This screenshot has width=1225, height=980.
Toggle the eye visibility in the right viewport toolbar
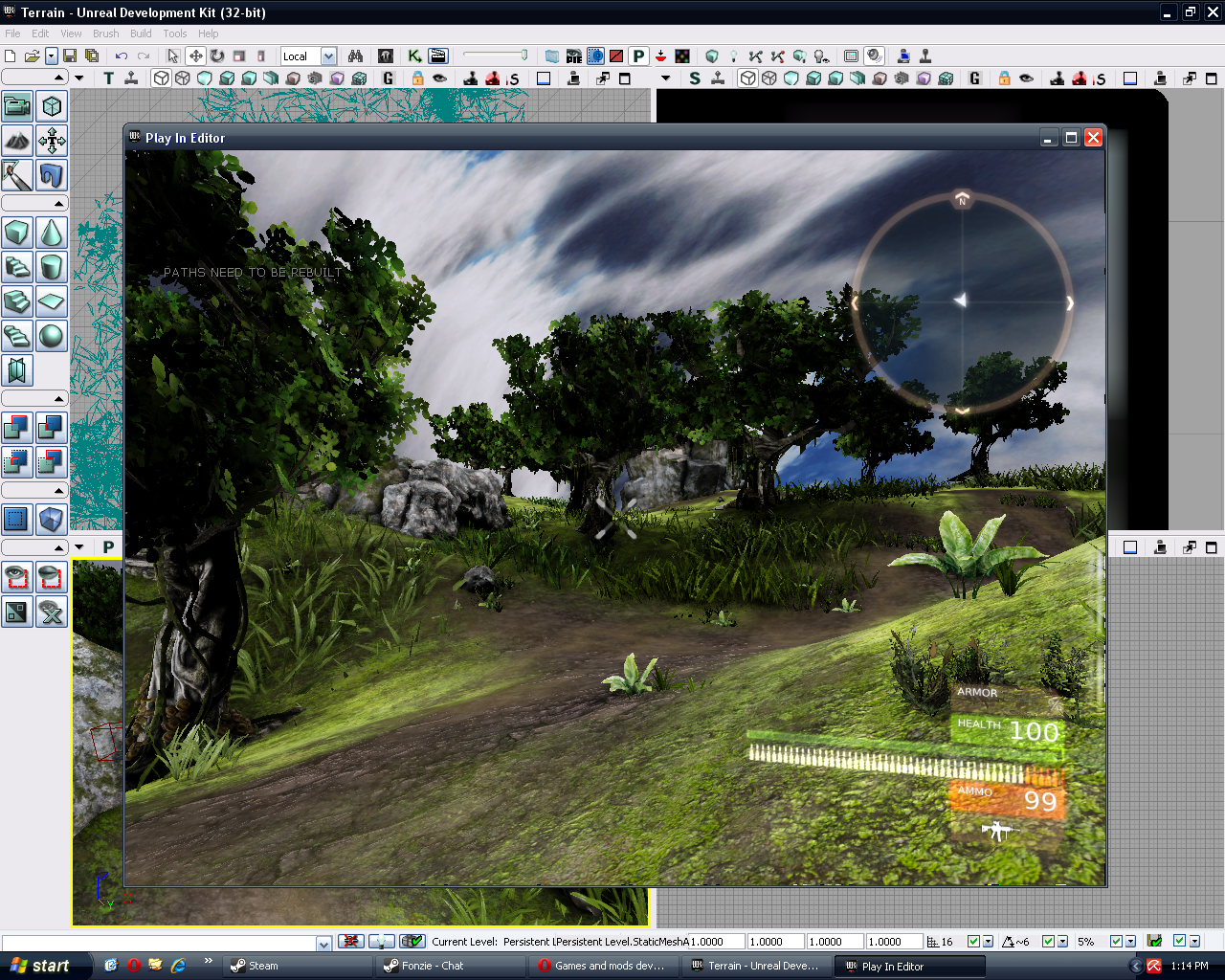click(1027, 78)
